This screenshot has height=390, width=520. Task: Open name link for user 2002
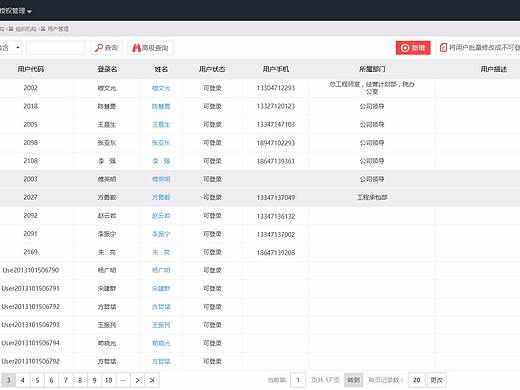click(161, 88)
